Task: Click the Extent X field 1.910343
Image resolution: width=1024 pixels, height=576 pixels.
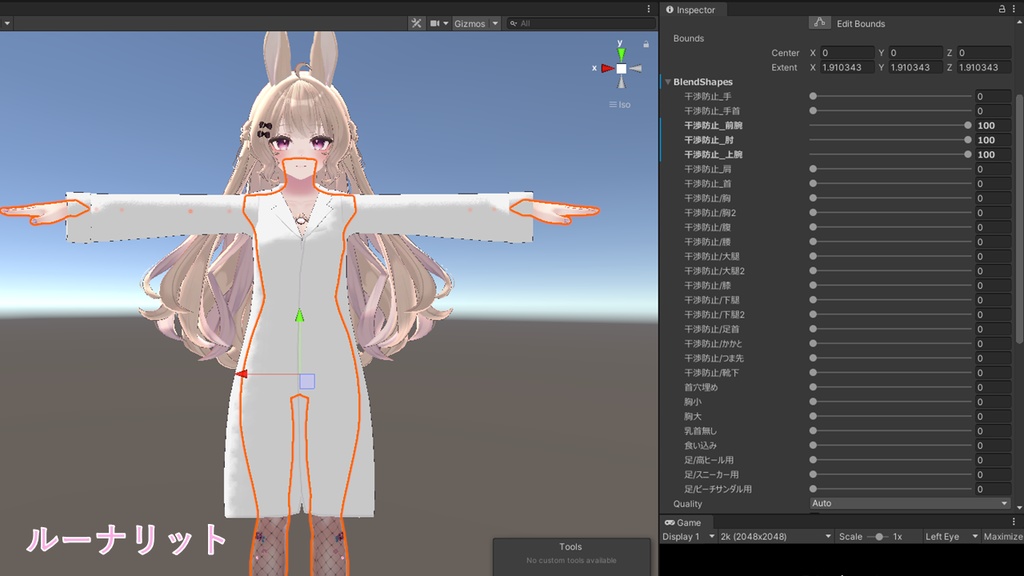Action: pos(847,67)
